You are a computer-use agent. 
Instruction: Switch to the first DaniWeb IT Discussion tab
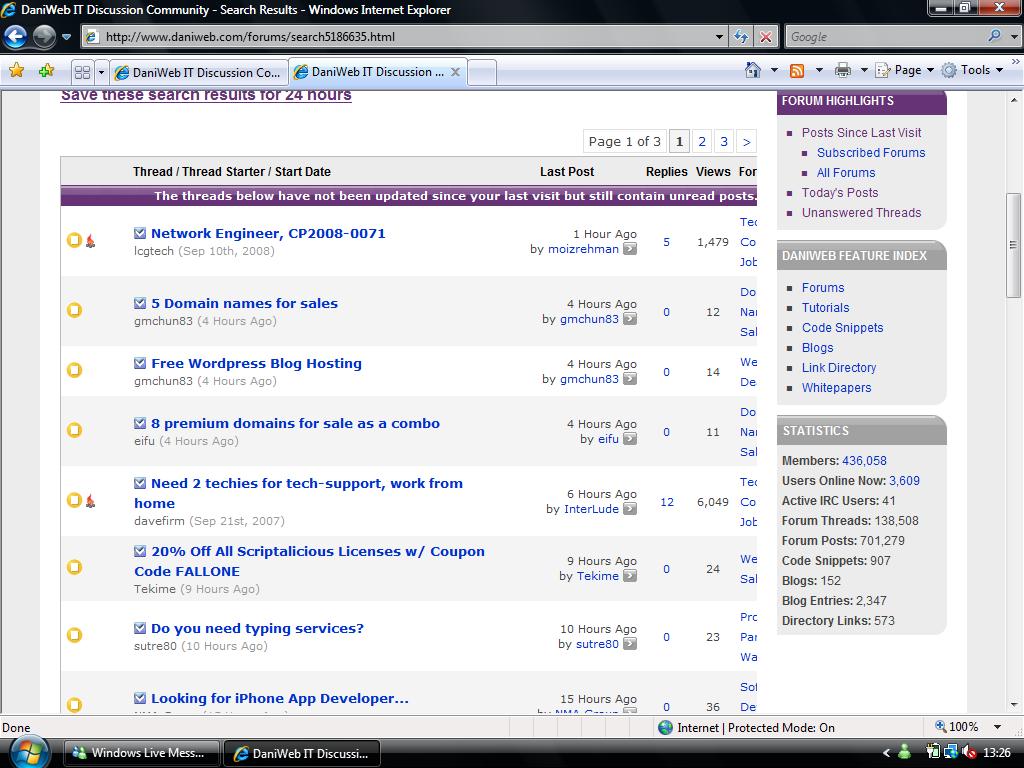click(199, 72)
